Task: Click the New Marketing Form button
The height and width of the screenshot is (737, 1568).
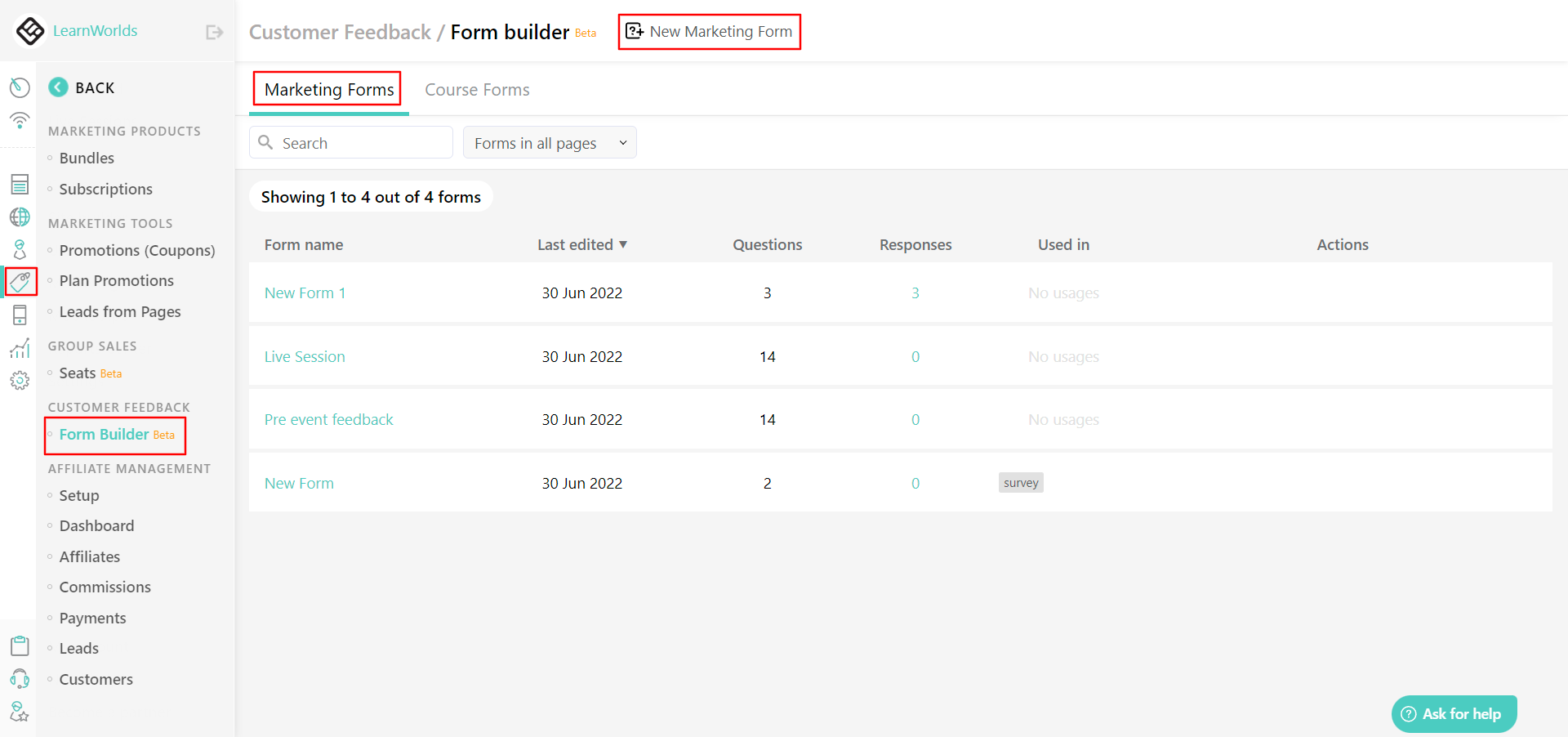Action: point(709,31)
